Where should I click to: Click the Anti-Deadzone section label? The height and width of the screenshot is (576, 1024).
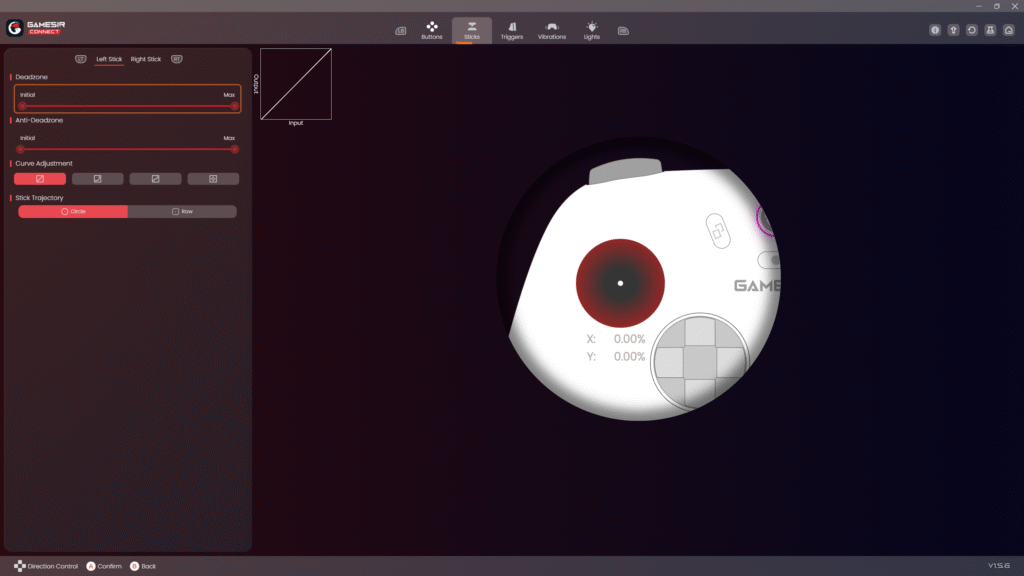[39, 120]
